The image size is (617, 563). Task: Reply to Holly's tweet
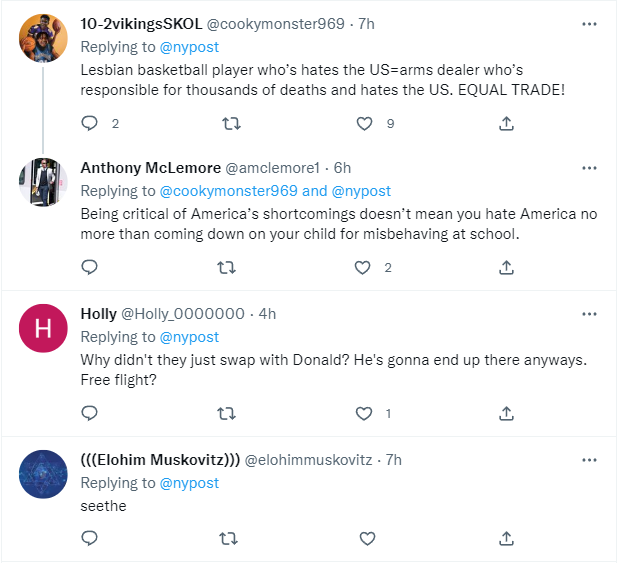[x=89, y=413]
